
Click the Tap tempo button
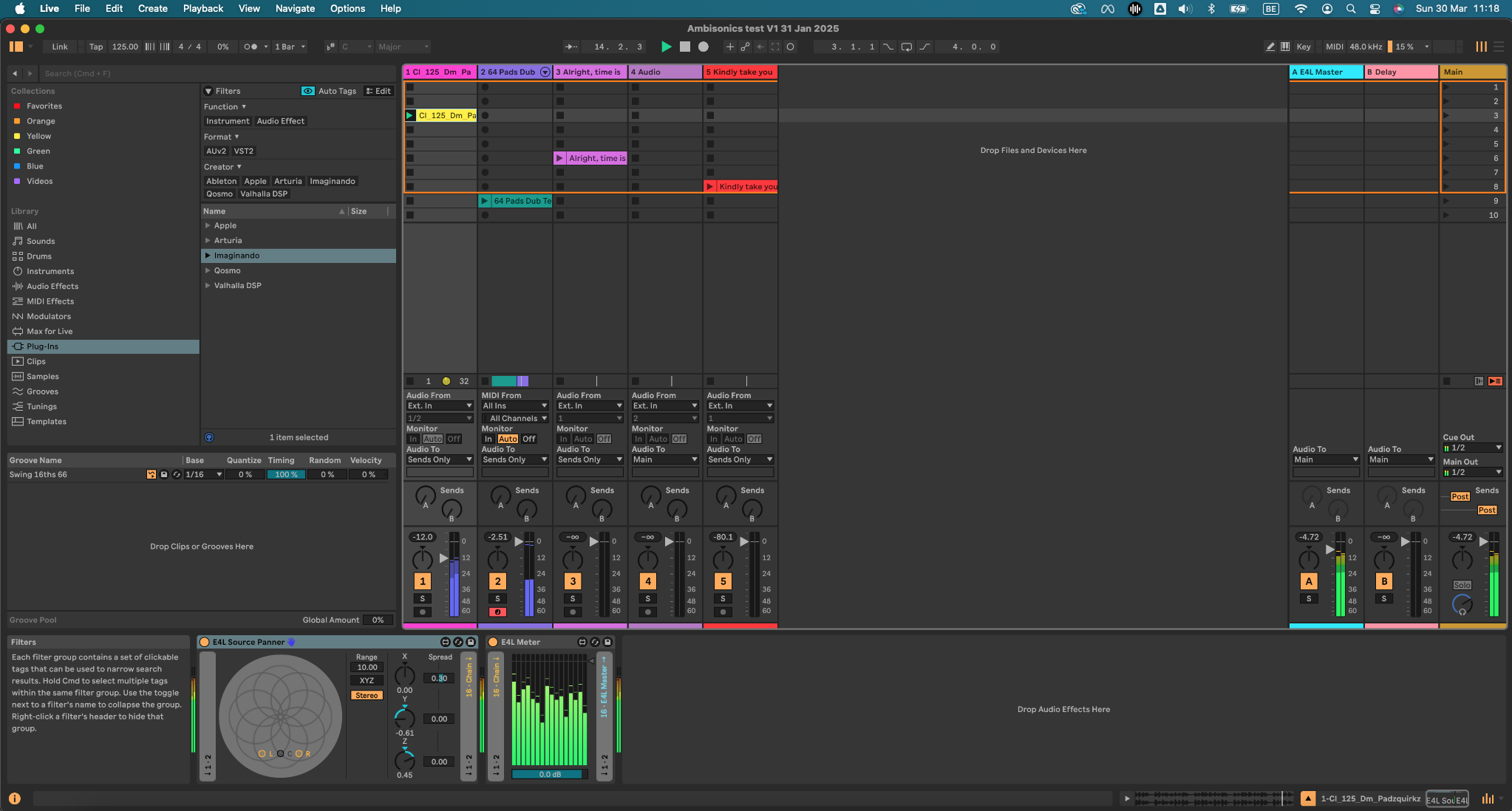tap(96, 47)
